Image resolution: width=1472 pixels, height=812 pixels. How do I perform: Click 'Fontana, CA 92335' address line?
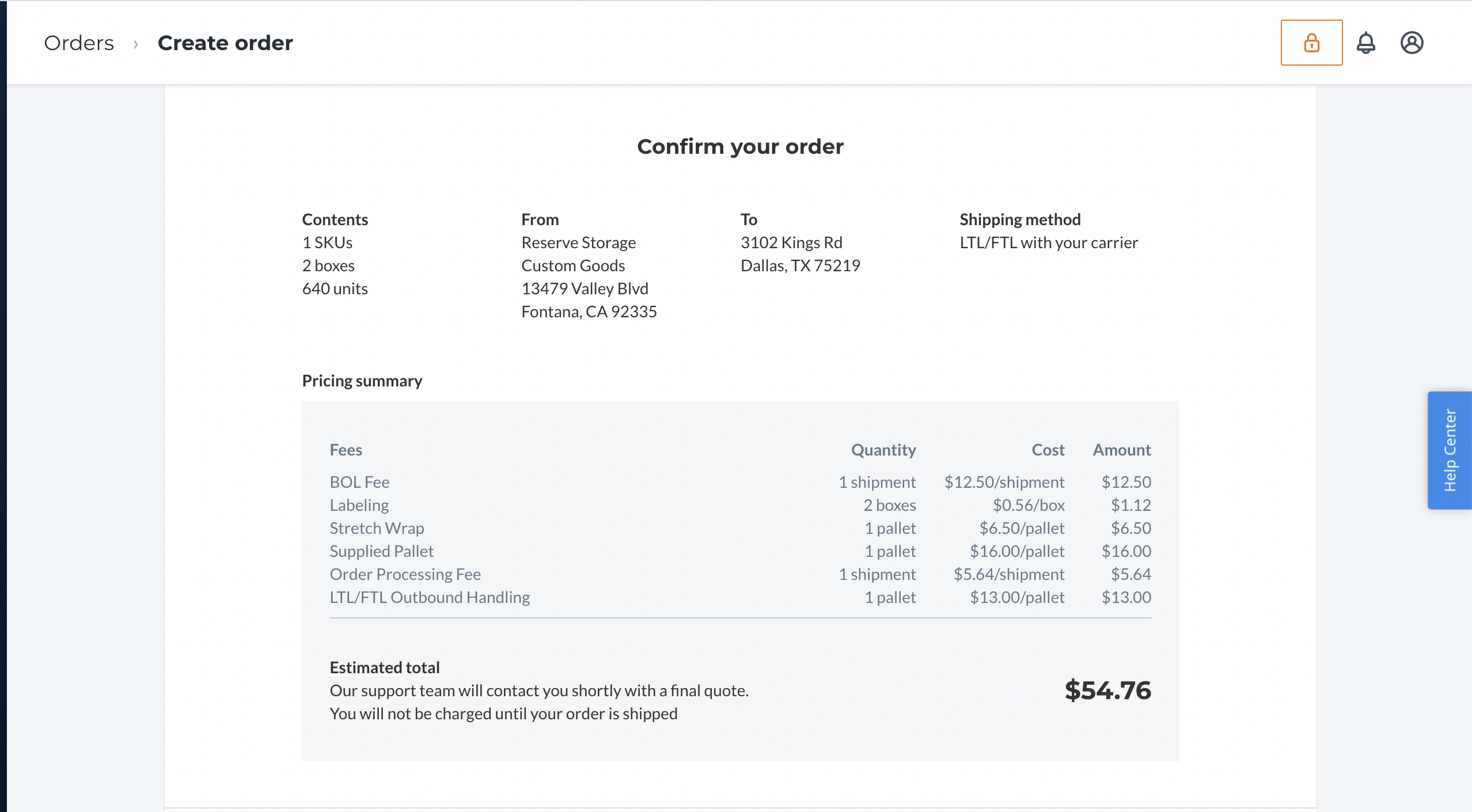pyautogui.click(x=589, y=312)
